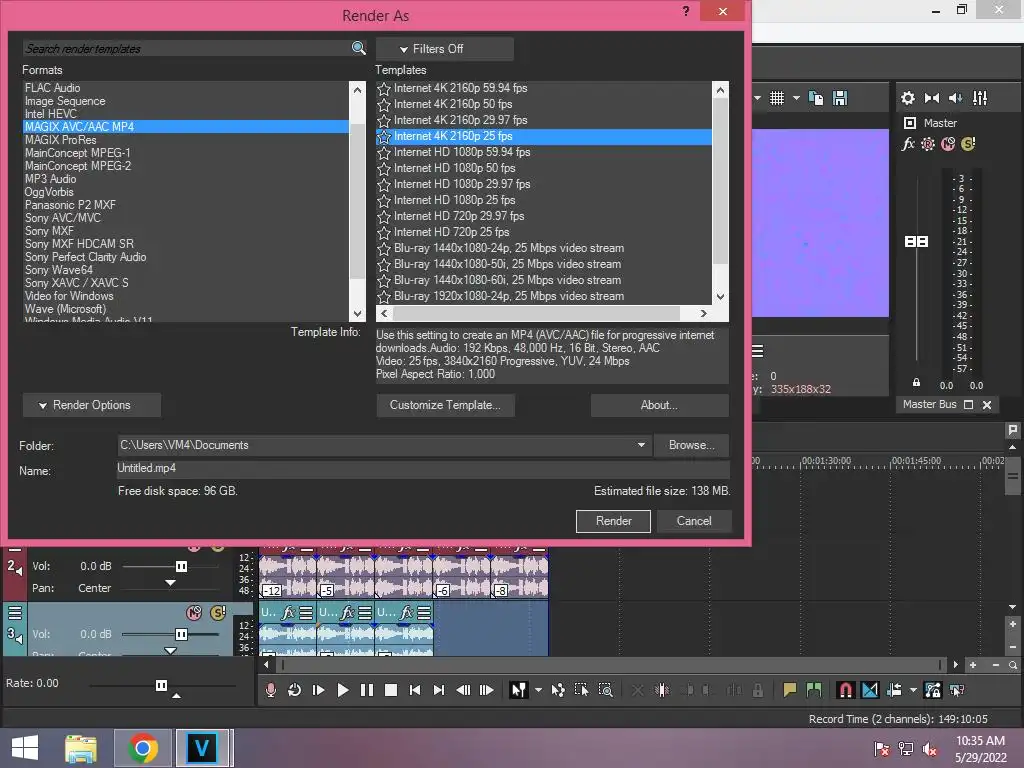Click the Render As help question mark
This screenshot has width=1024, height=768.
point(686,11)
